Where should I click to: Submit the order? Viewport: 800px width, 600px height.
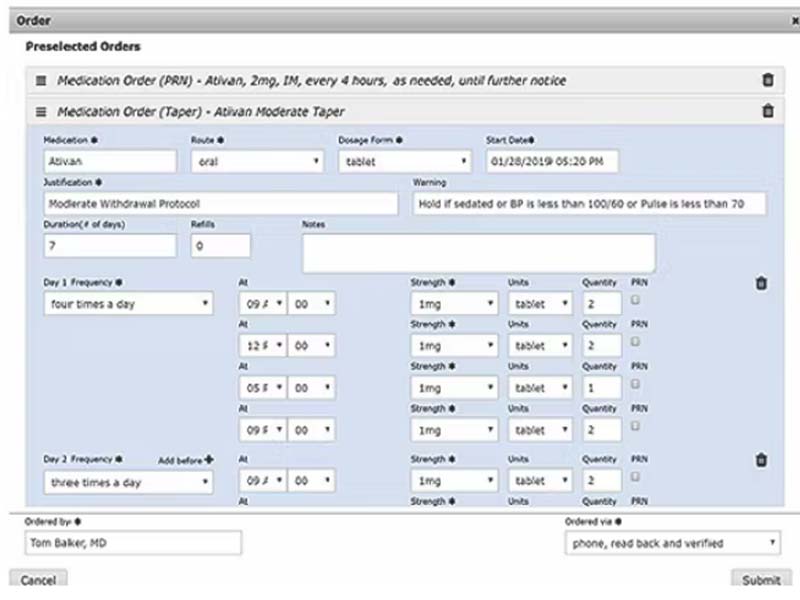coord(760,581)
